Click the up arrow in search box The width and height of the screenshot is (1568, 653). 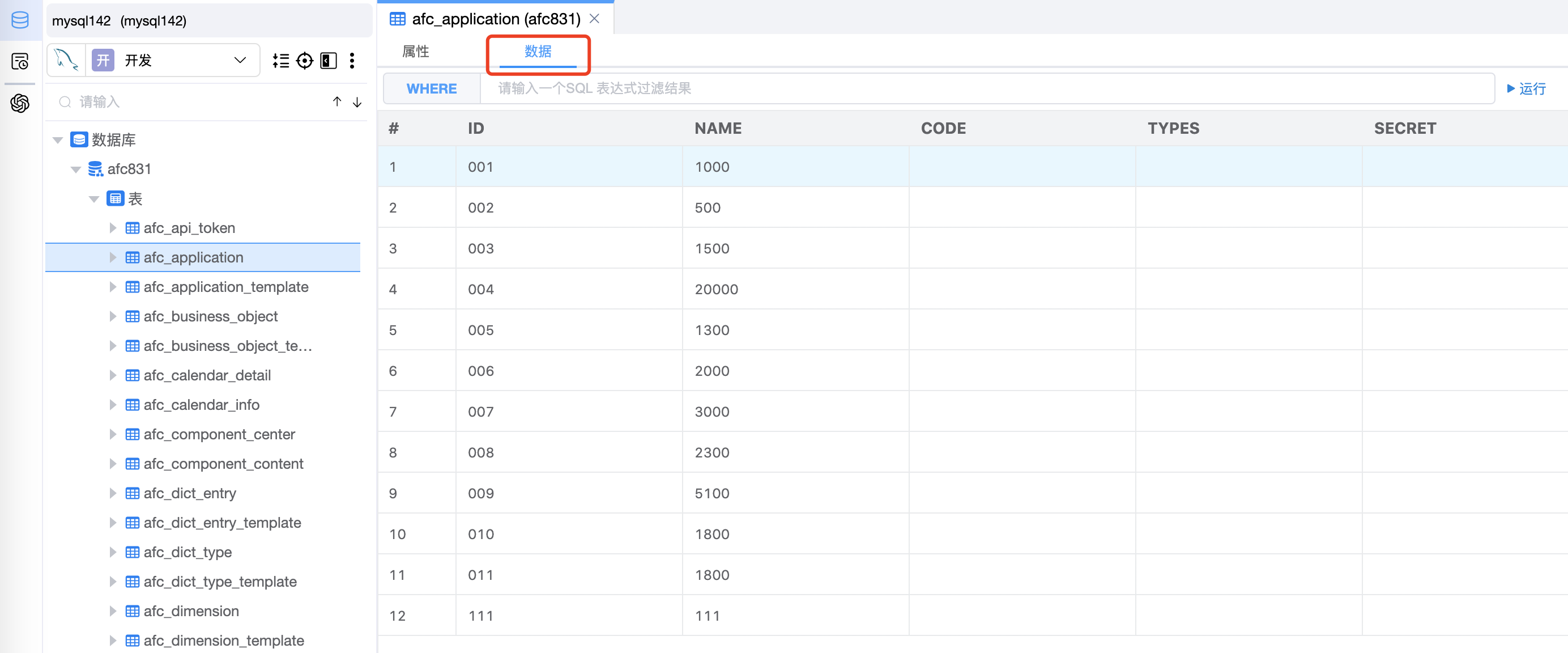pos(336,101)
